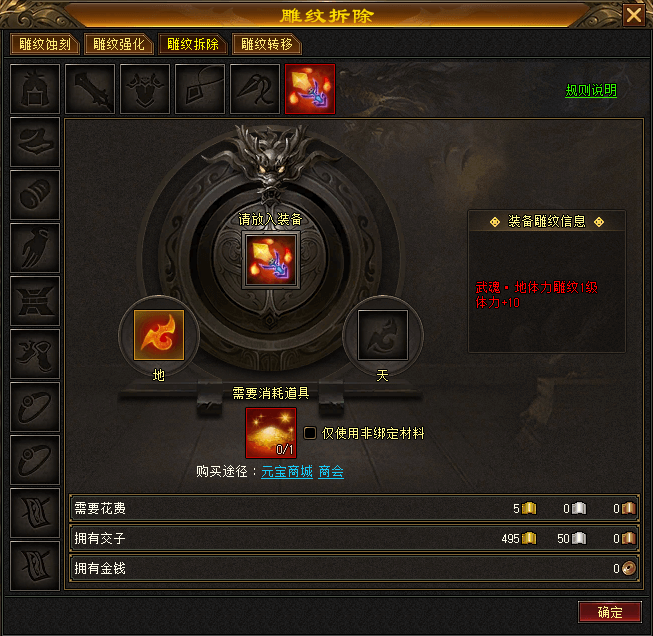Select the wrist bracer equipment slot

(x=35, y=195)
